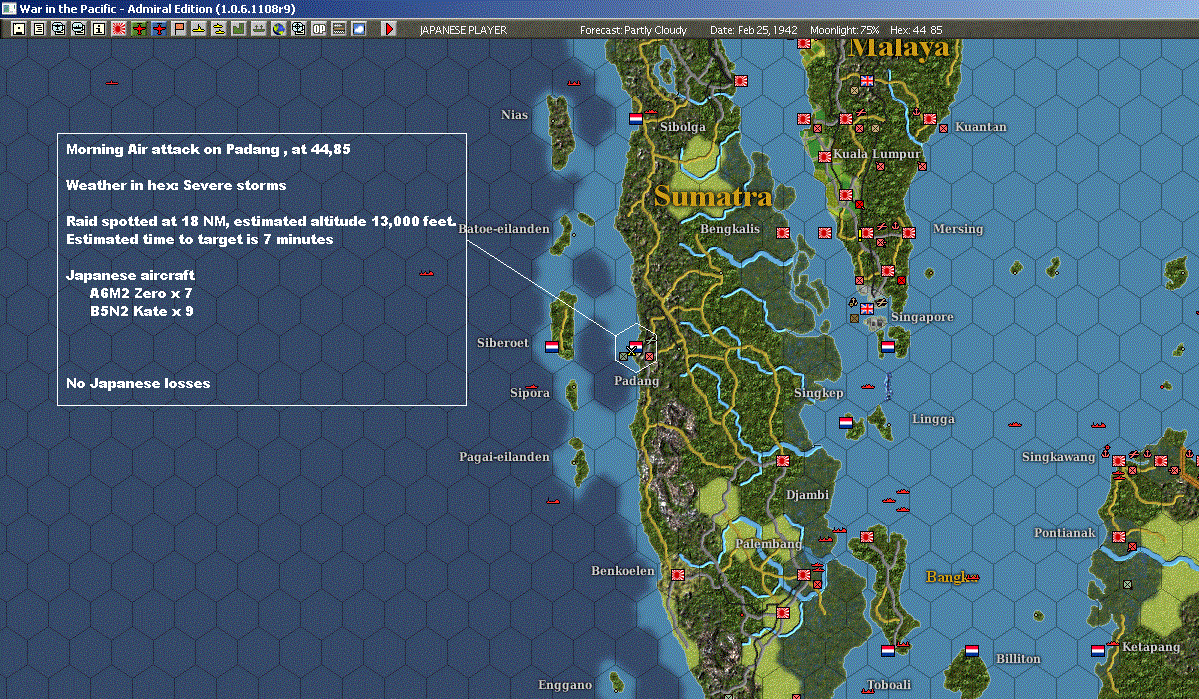Open the green land shape toolbar icon
This screenshot has height=699, width=1199.
[x=239, y=29]
